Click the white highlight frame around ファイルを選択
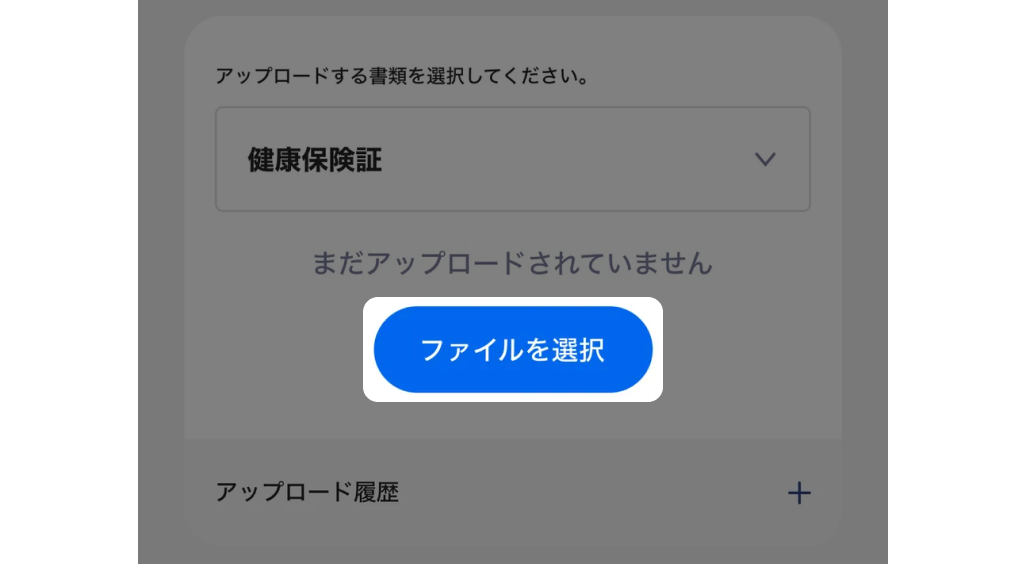Image resolution: width=1029 pixels, height=585 pixels. tap(513, 301)
